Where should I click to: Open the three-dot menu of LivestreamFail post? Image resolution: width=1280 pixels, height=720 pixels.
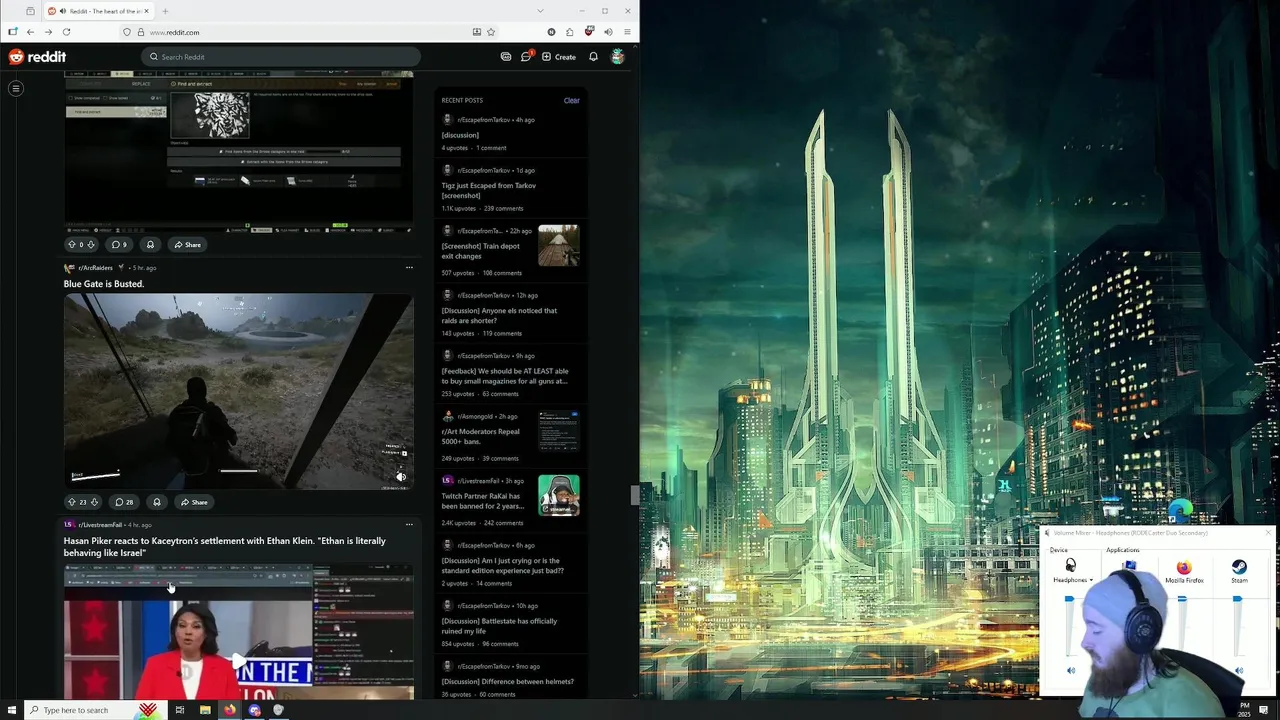[x=409, y=524]
